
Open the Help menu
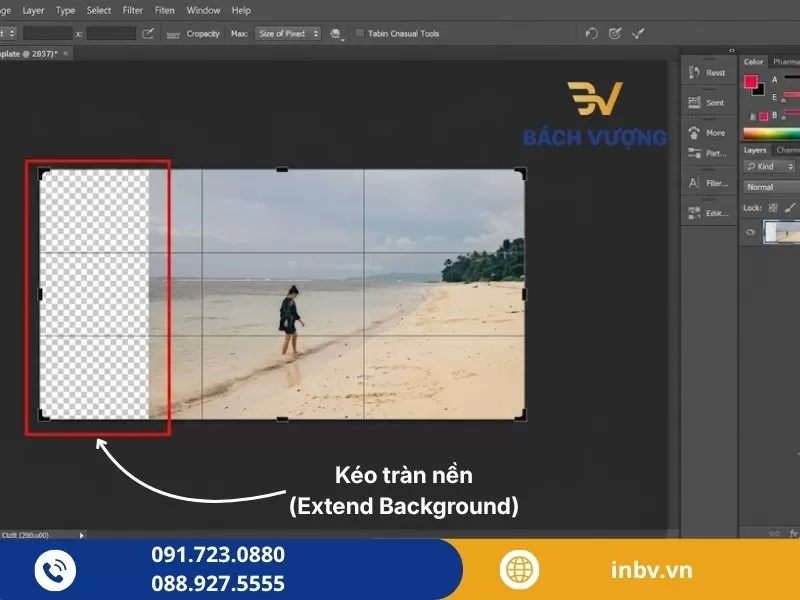point(241,10)
